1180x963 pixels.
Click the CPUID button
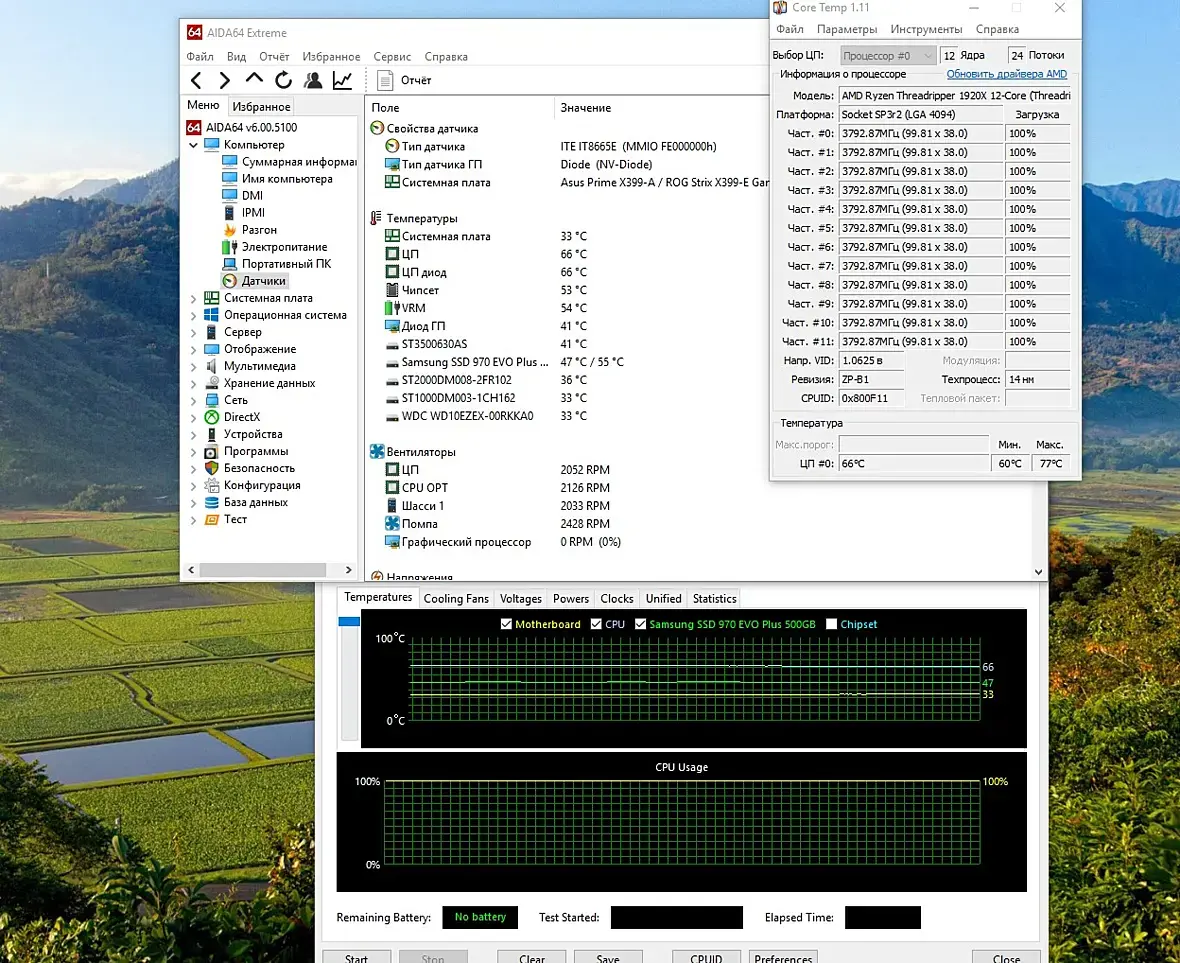coord(706,958)
